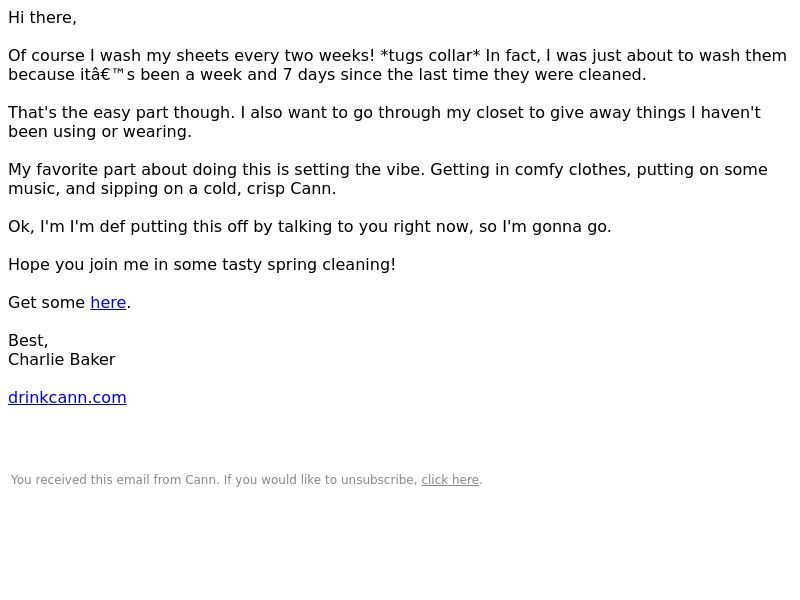Image resolution: width=800 pixels, height=600 pixels.
Task: Click the unsubscribe 'click here' link
Action: 450,480
